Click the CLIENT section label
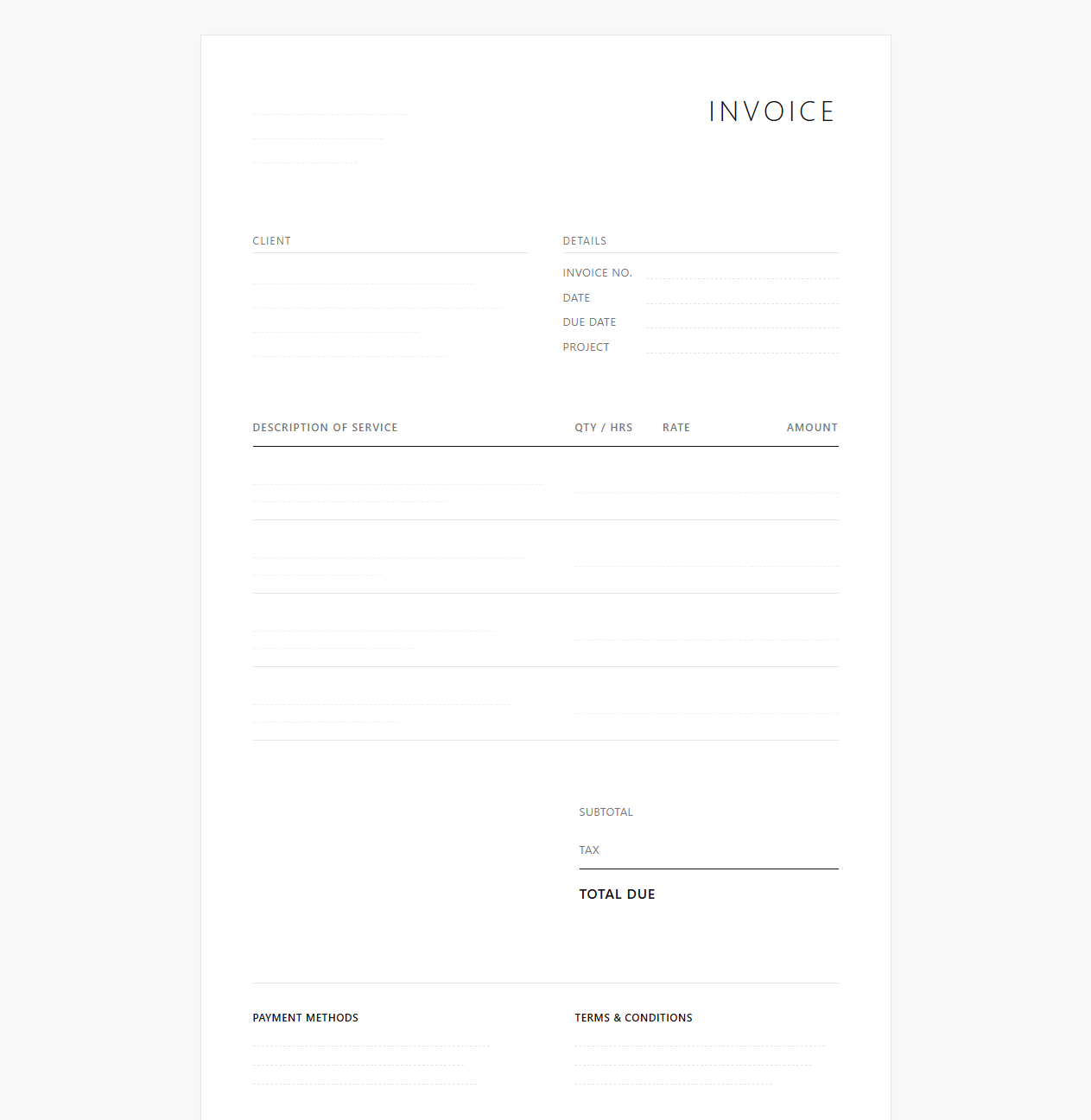 tap(271, 241)
